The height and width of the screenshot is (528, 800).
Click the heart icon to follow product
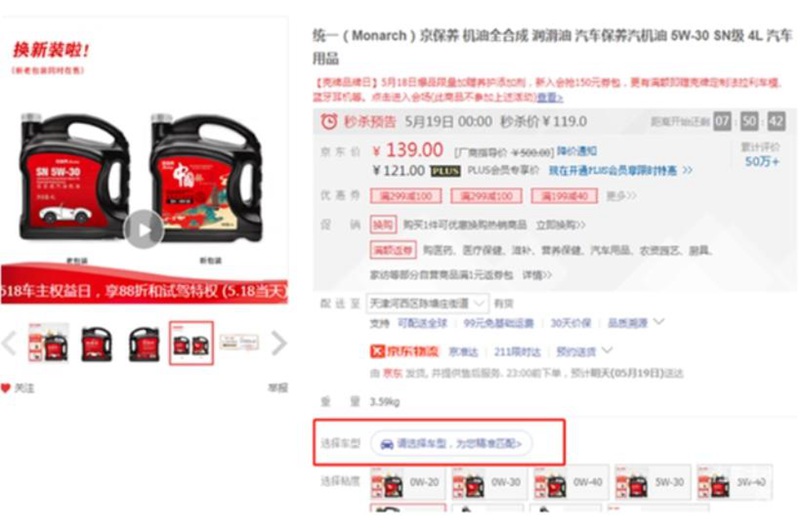click(5, 388)
